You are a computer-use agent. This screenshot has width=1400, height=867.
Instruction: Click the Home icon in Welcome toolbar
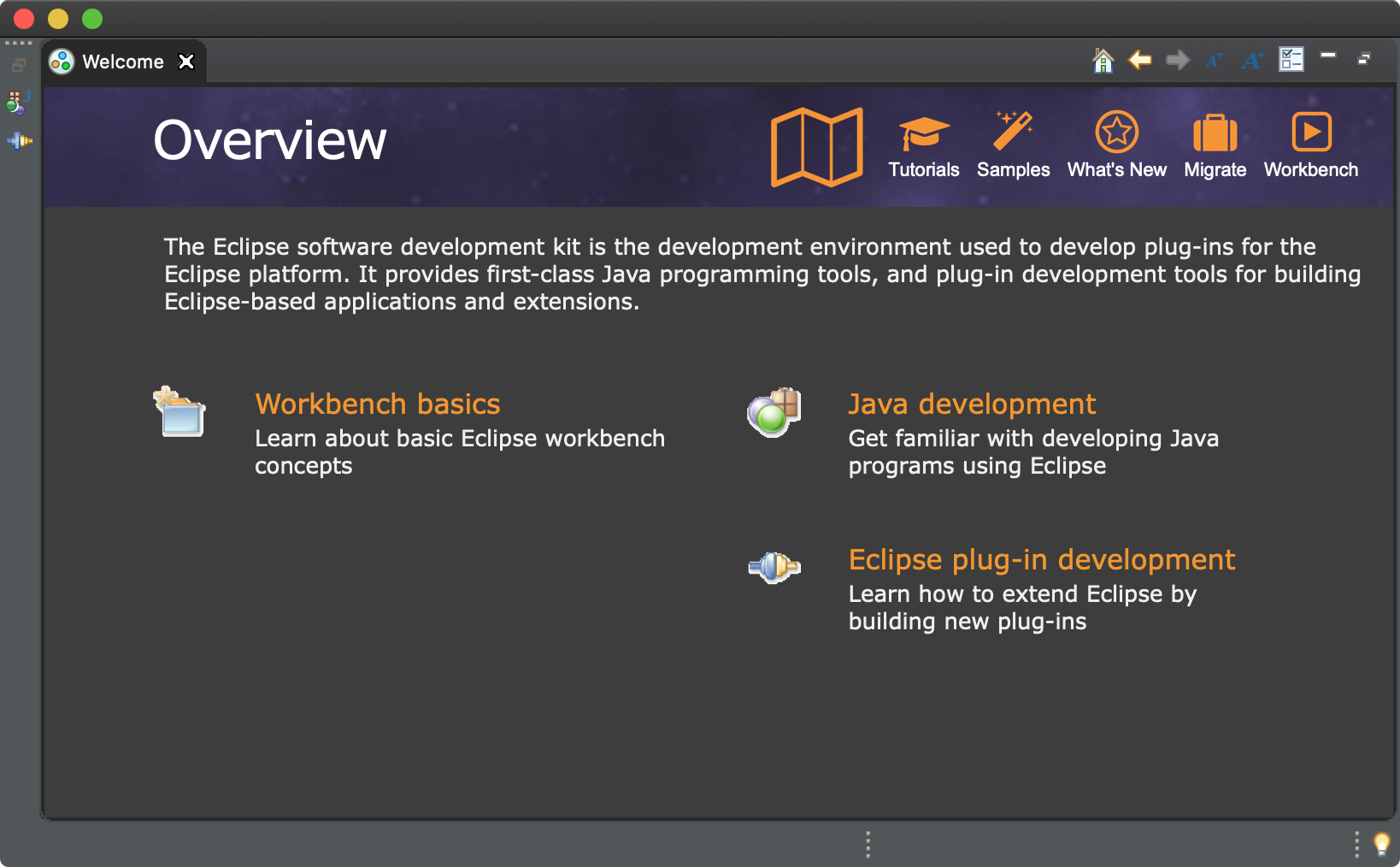[1103, 60]
